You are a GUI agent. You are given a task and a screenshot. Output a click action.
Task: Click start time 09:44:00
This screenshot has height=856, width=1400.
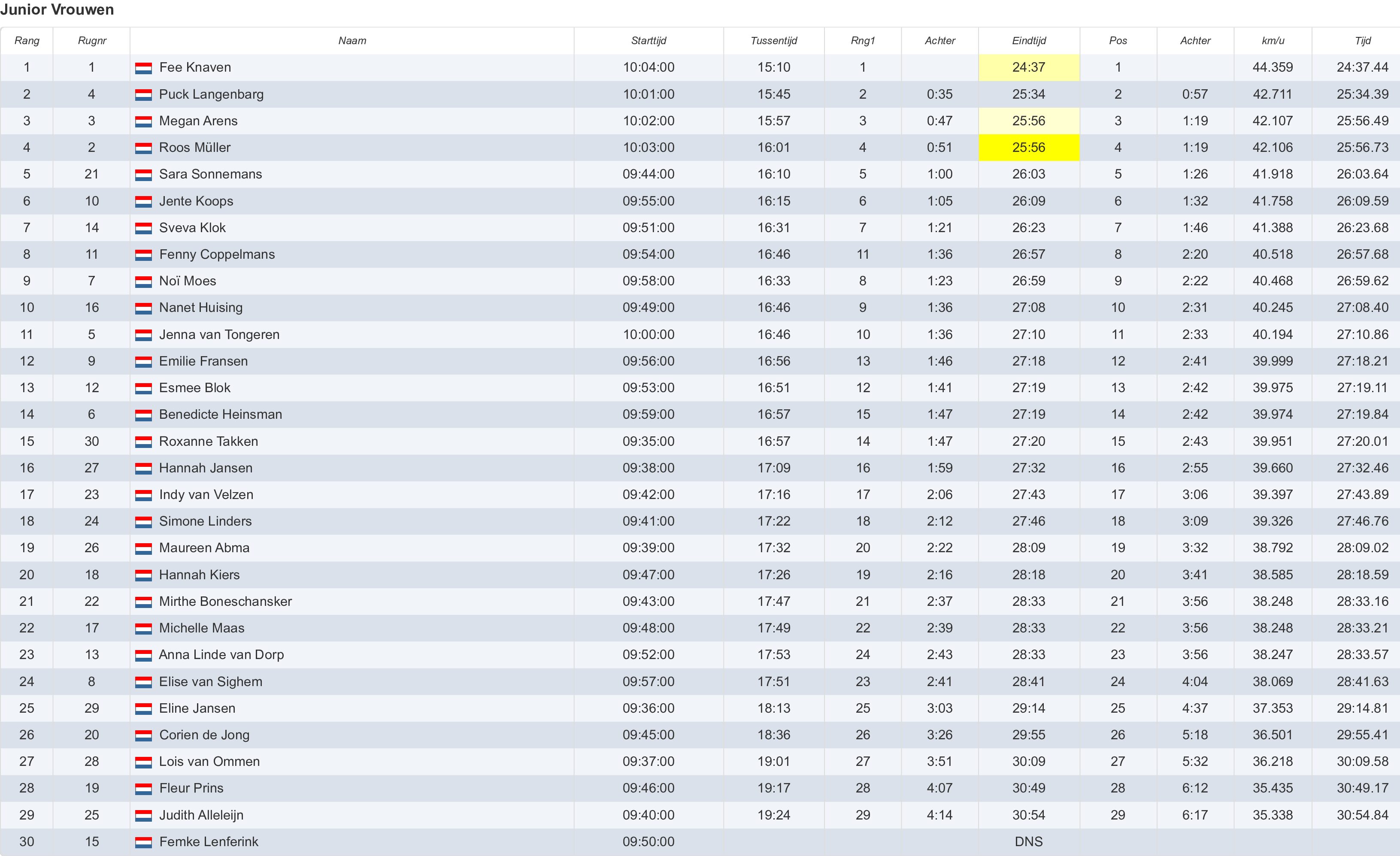(649, 174)
